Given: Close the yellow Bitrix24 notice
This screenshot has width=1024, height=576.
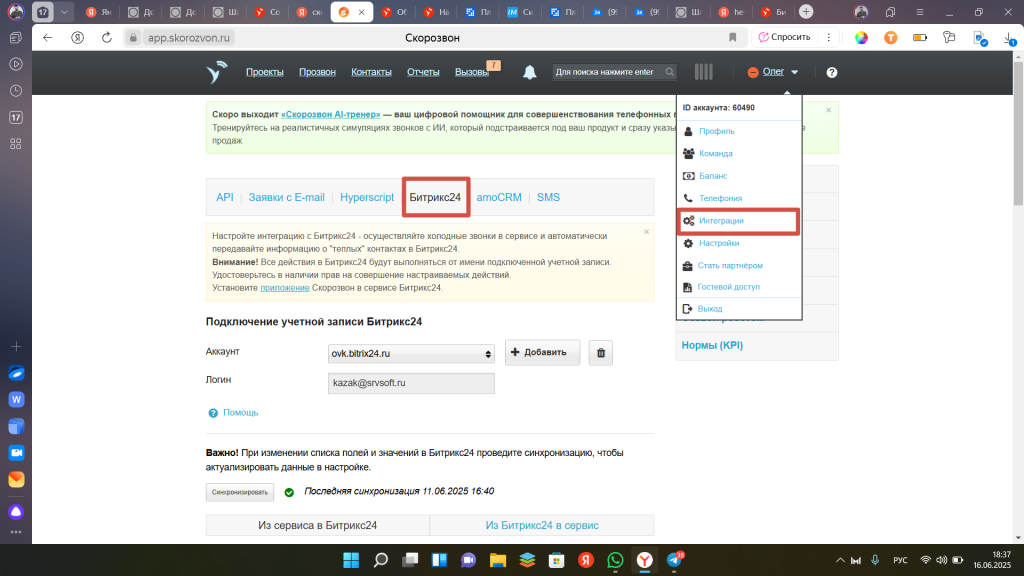Looking at the screenshot, I should 647,232.
